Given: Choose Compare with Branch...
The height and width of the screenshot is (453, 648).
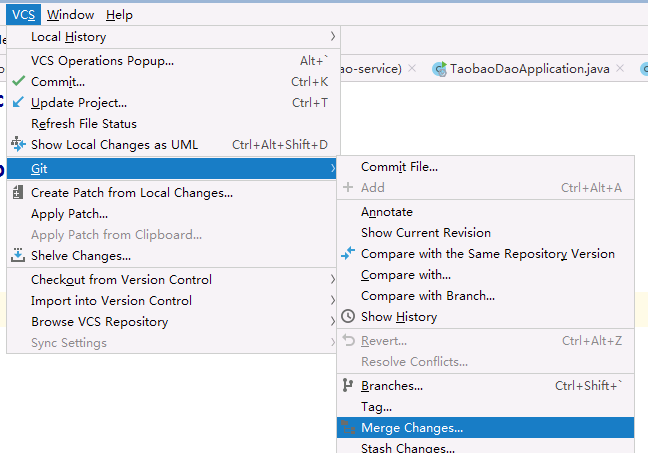Looking at the screenshot, I should point(486,296).
